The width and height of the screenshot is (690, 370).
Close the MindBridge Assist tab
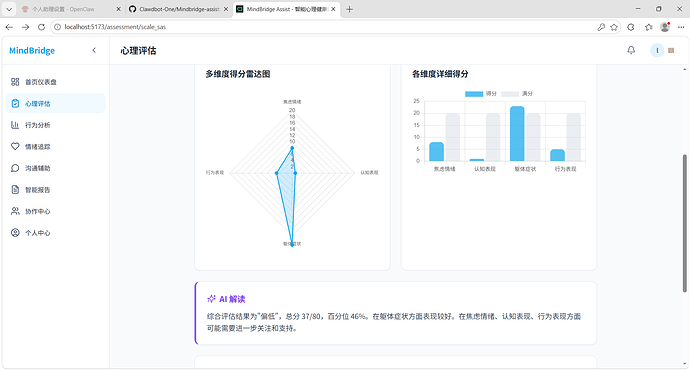tap(334, 9)
